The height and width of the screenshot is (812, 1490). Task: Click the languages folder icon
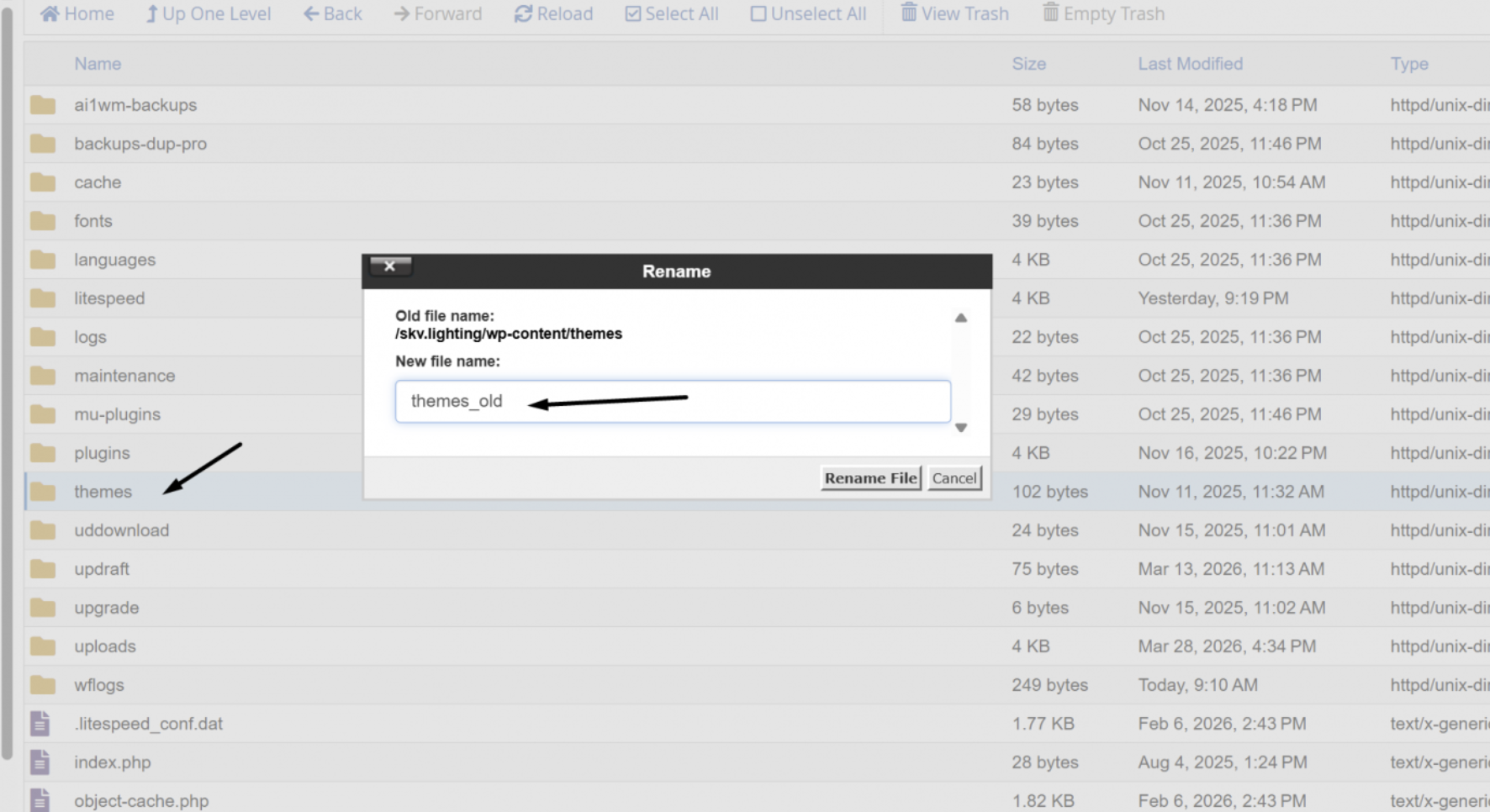pos(43,260)
